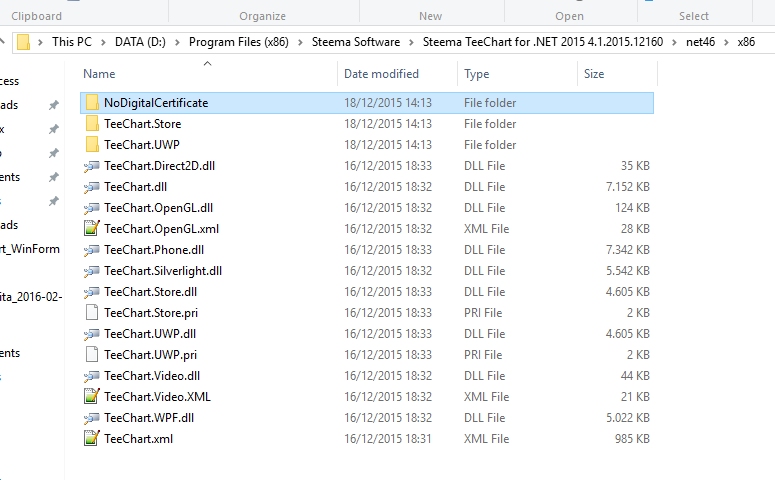The width and height of the screenshot is (775, 480).
Task: Click the PRI File type for TeeChart.Store.pri
Action: [483, 313]
